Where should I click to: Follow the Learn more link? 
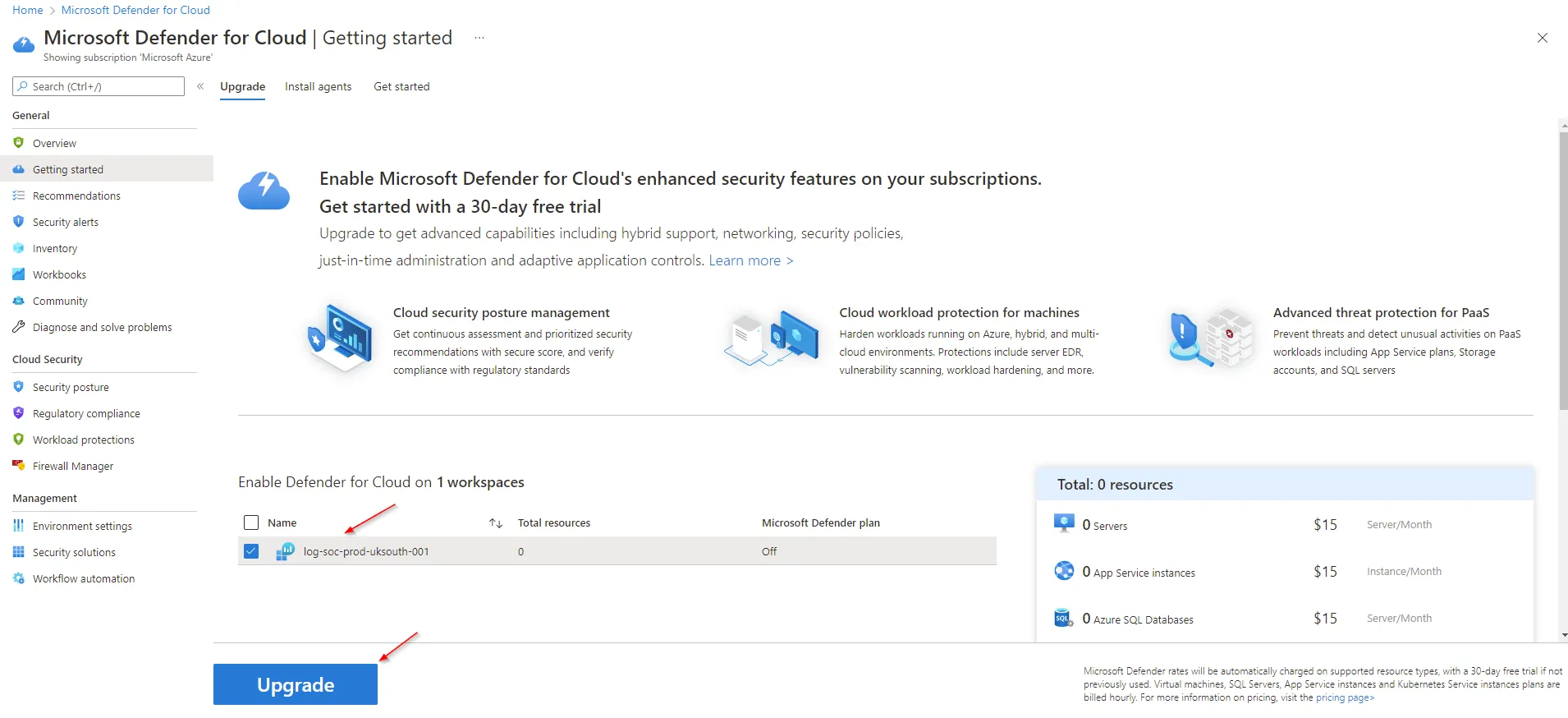click(751, 260)
